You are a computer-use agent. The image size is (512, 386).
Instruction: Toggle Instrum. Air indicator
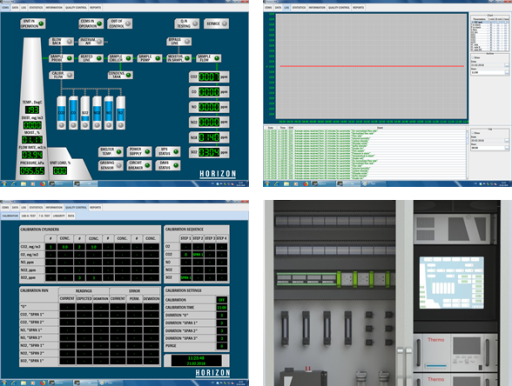click(91, 41)
